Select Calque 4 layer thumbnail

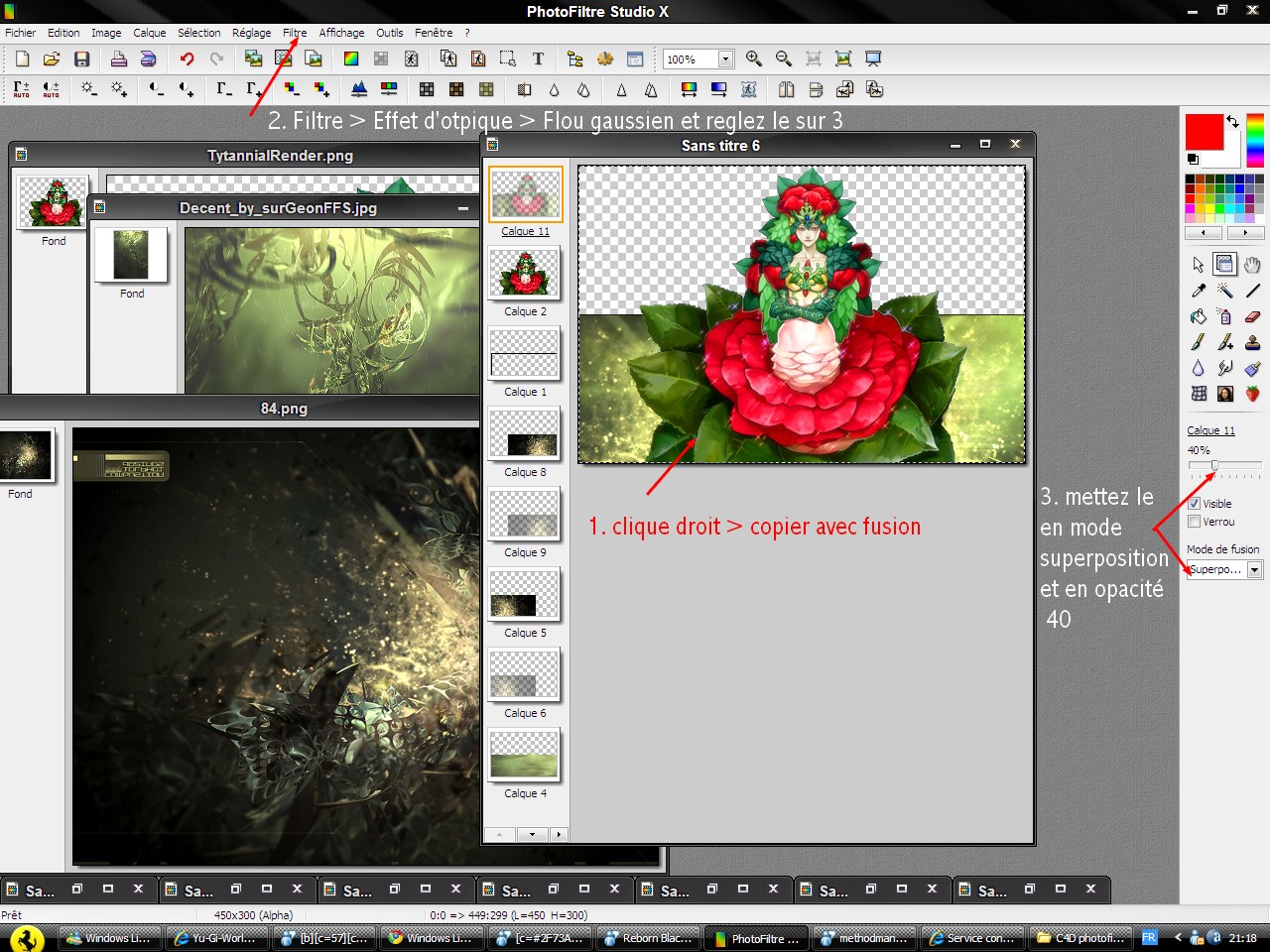[525, 755]
